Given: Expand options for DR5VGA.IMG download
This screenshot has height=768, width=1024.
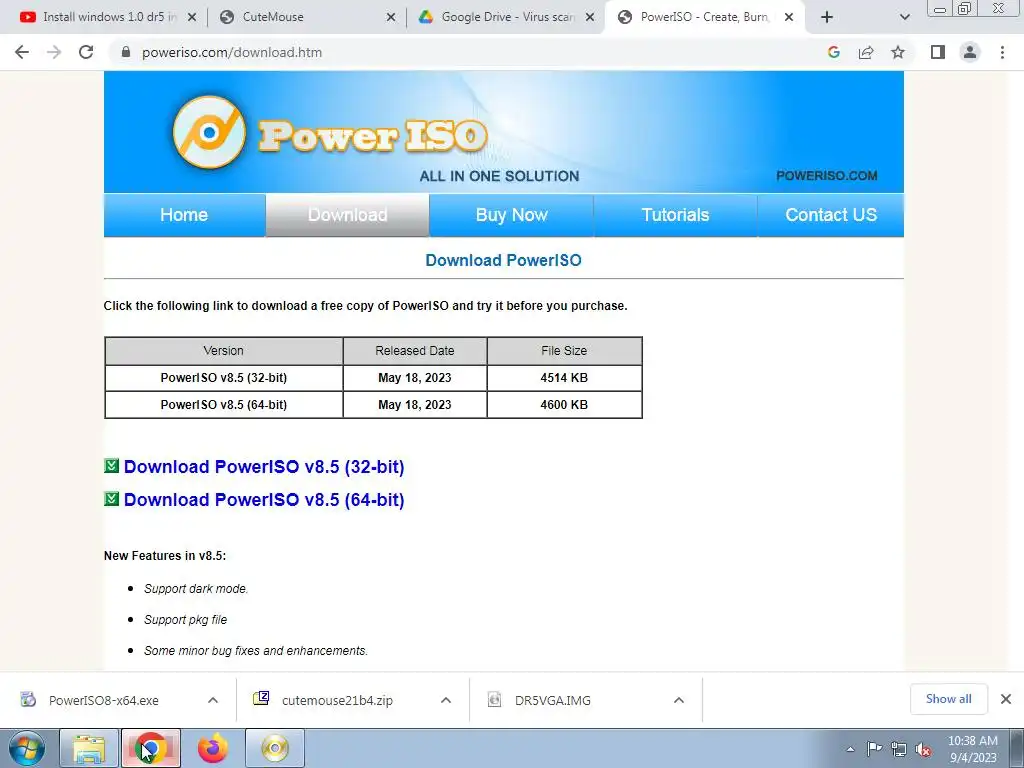Looking at the screenshot, I should 679,700.
